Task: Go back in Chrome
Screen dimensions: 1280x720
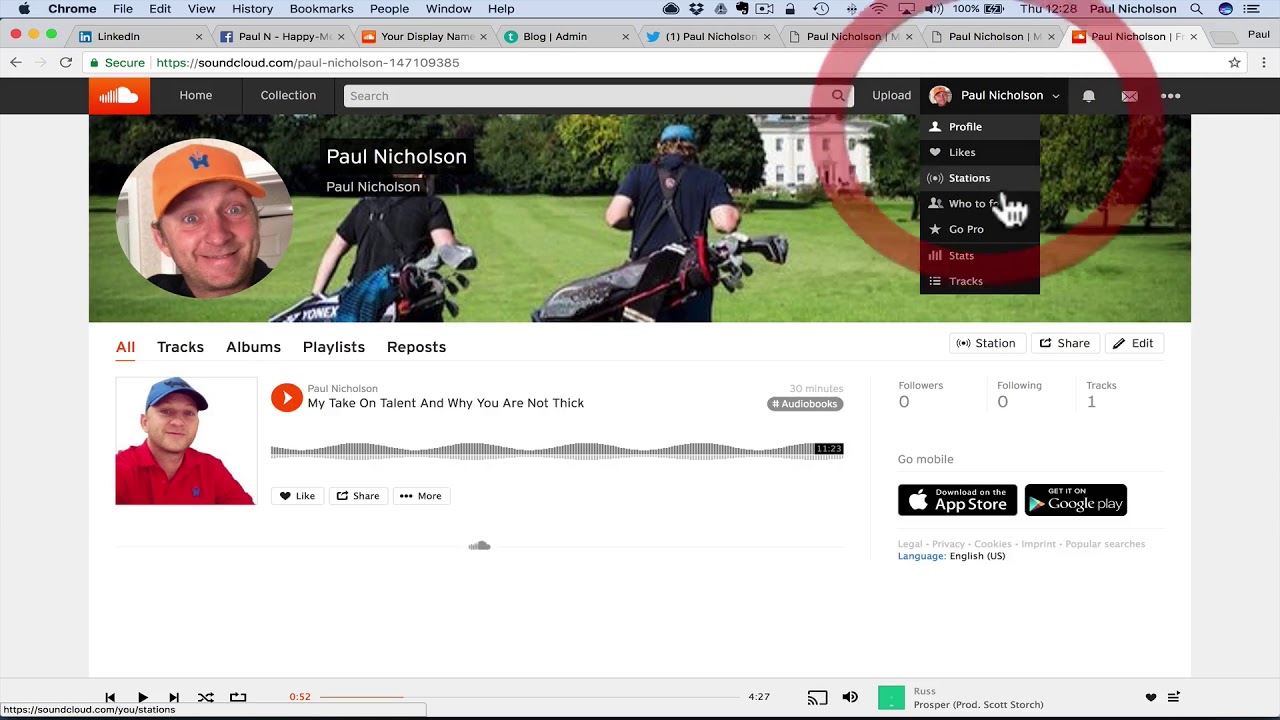Action: [x=16, y=62]
